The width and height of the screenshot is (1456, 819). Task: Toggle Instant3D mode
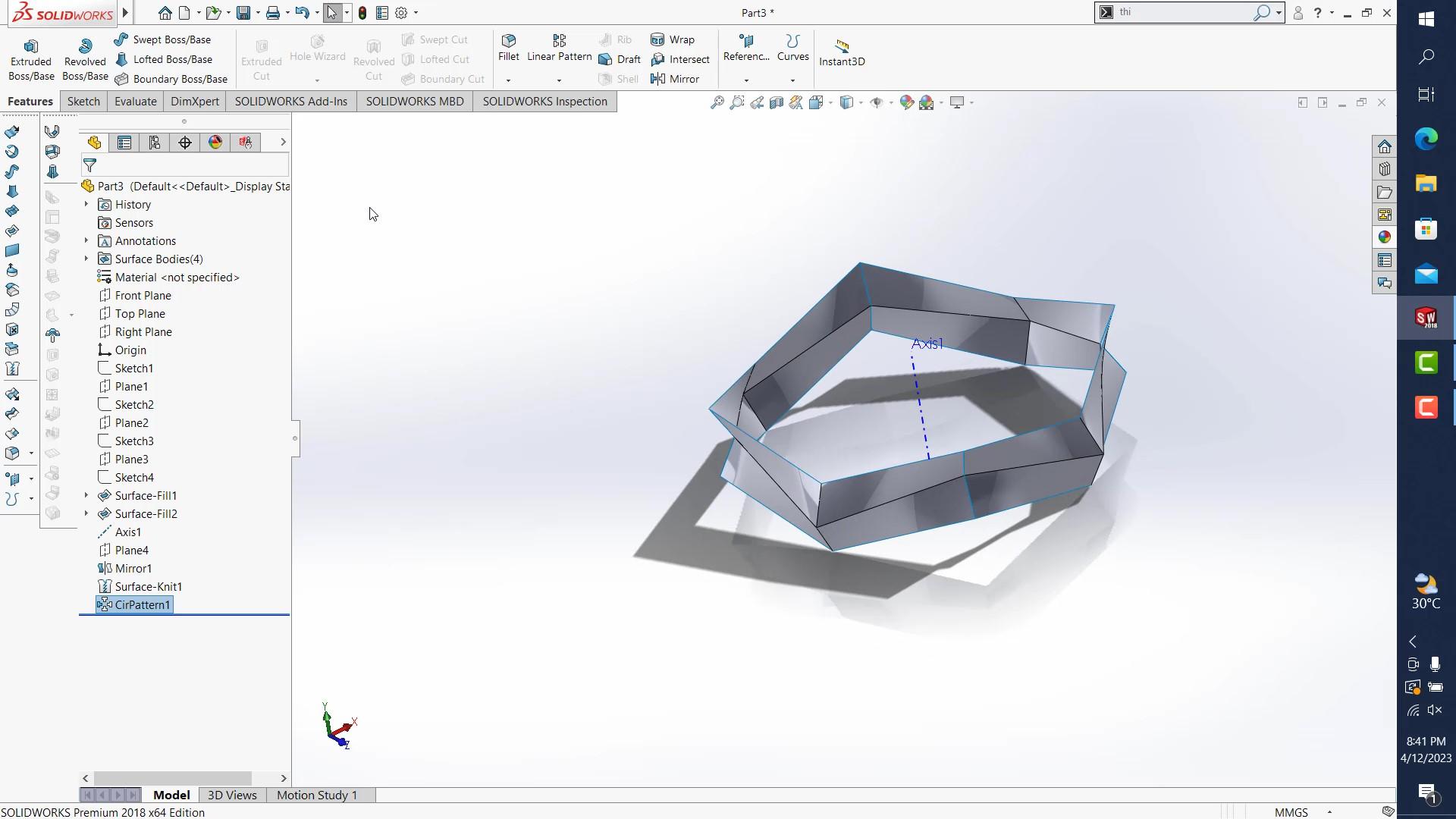click(x=841, y=52)
